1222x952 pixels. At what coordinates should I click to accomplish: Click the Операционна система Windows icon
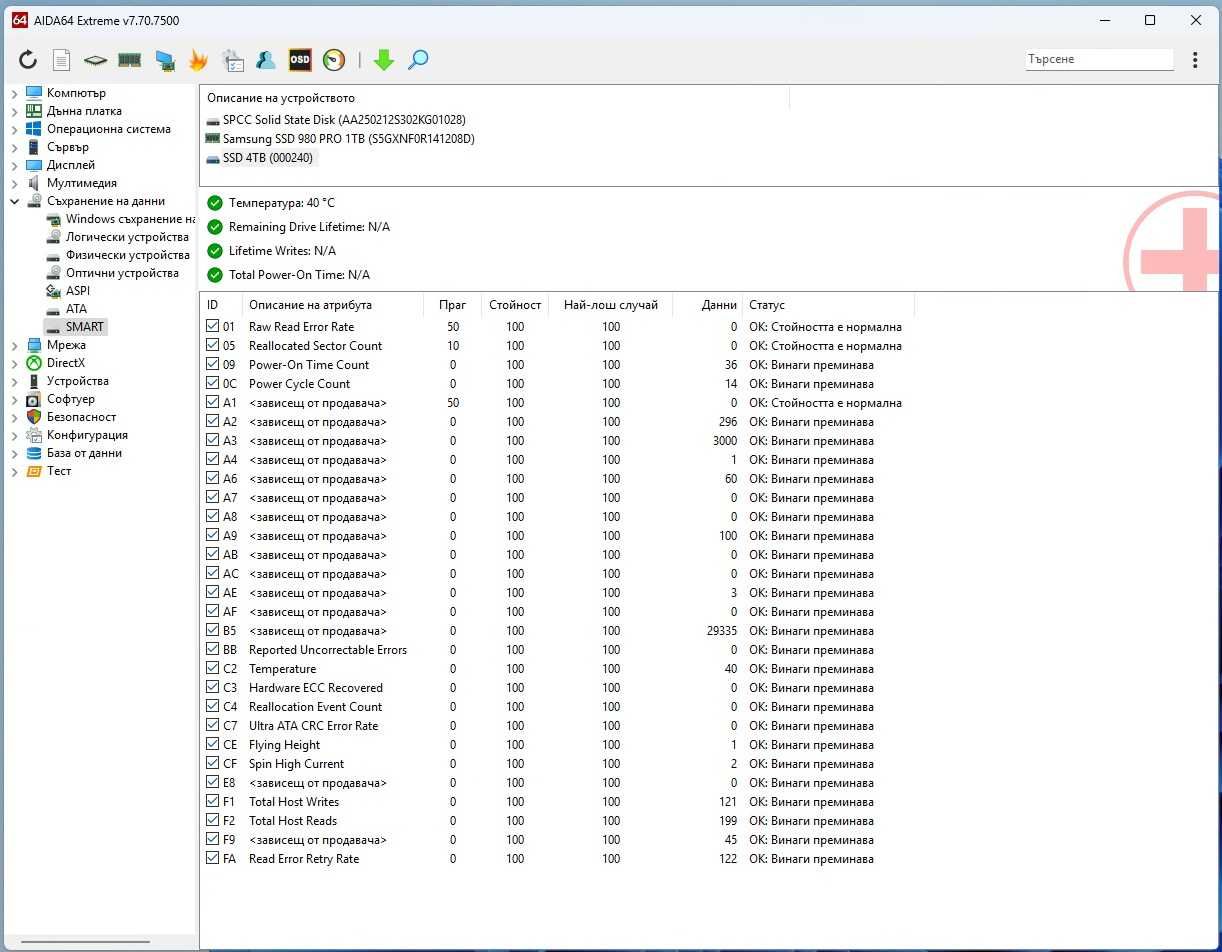coord(34,129)
